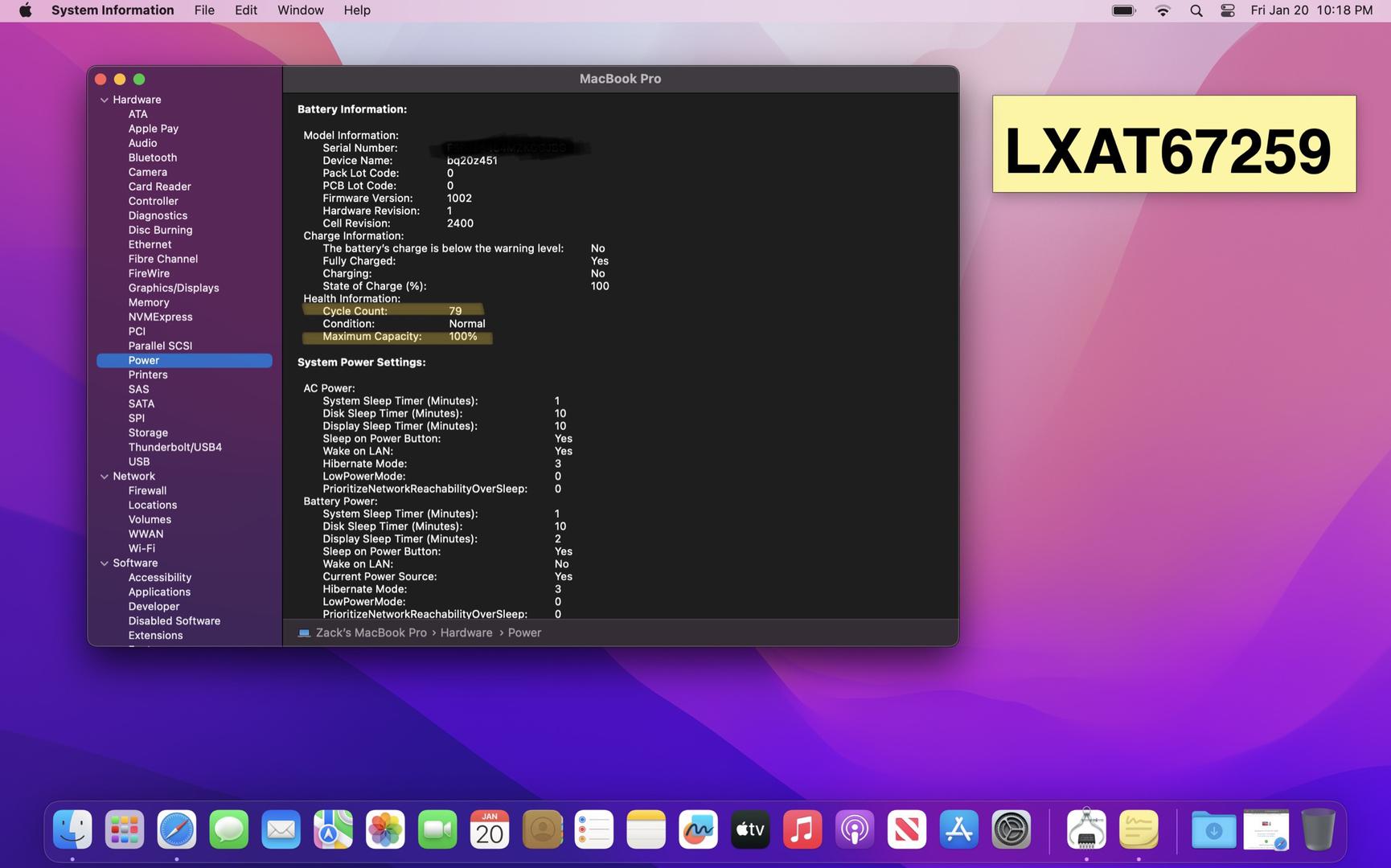Collapse the Hardware section

(x=104, y=100)
